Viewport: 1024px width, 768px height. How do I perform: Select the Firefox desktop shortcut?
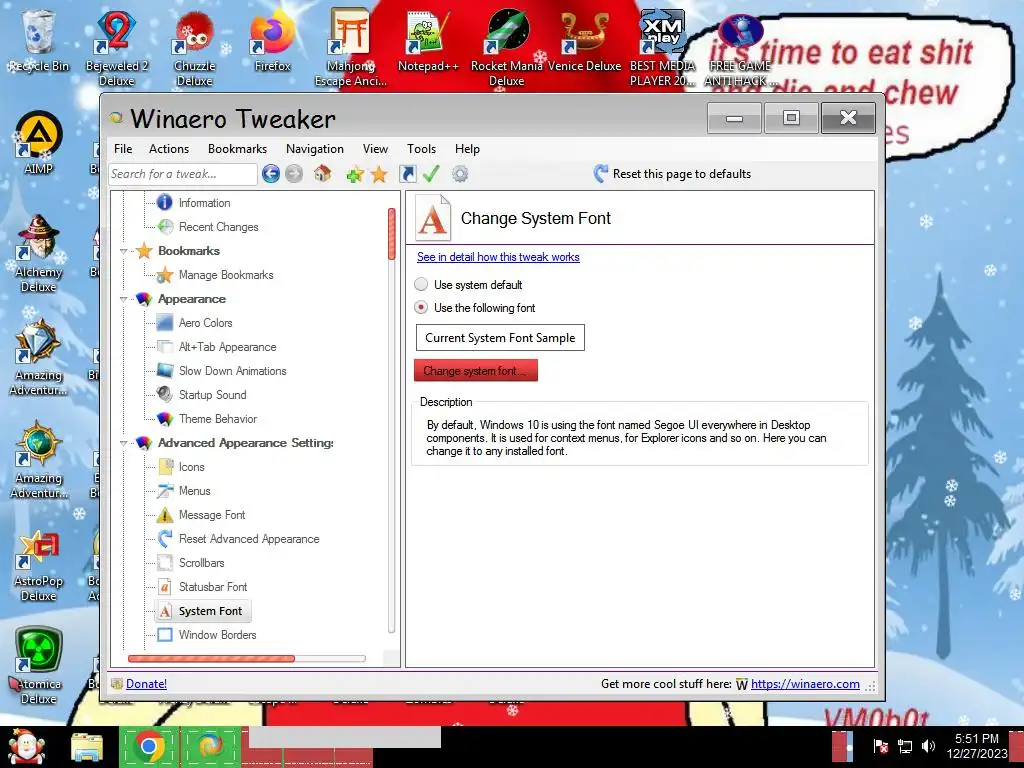(x=272, y=41)
